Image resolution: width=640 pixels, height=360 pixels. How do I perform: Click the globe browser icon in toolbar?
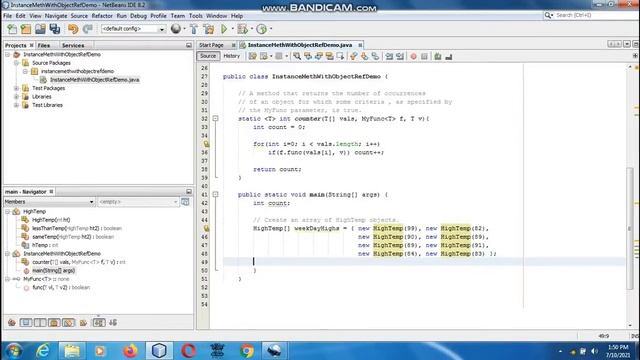[176, 29]
